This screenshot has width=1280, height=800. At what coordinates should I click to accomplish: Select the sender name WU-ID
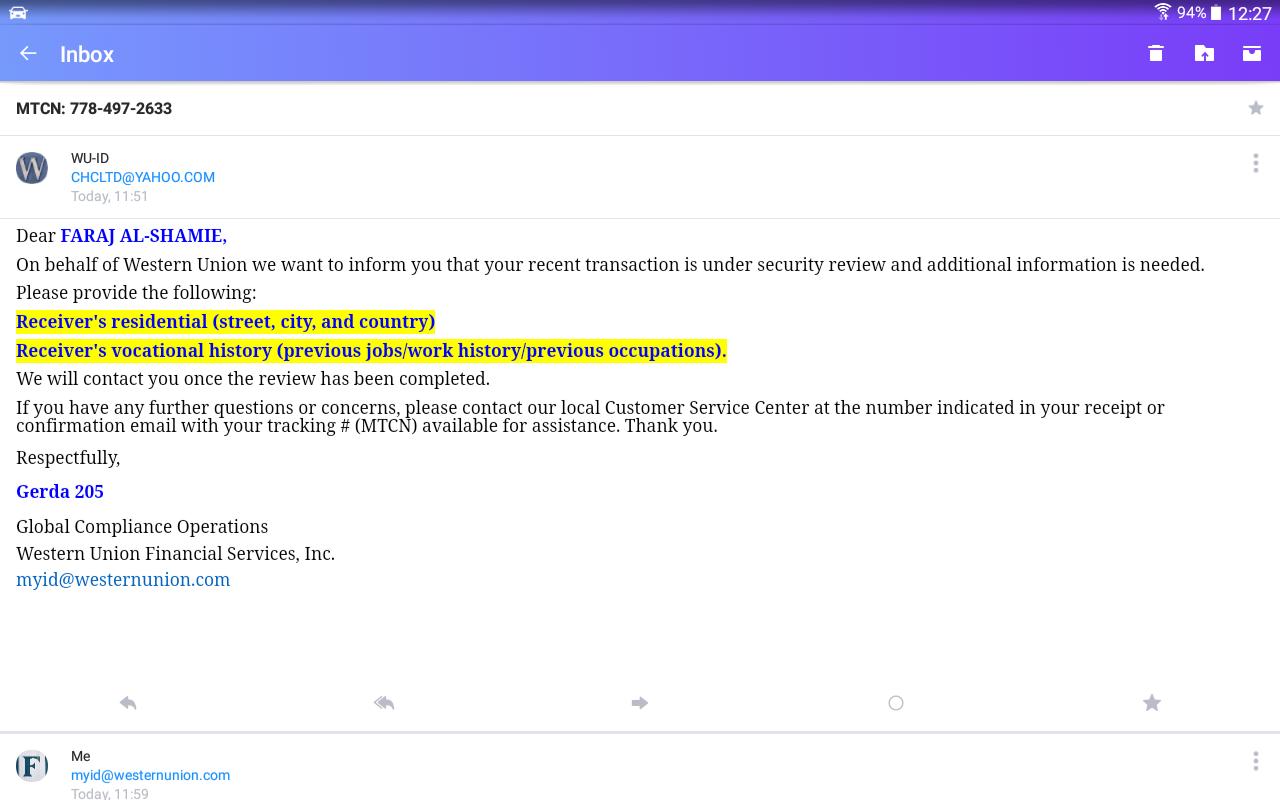(x=90, y=158)
